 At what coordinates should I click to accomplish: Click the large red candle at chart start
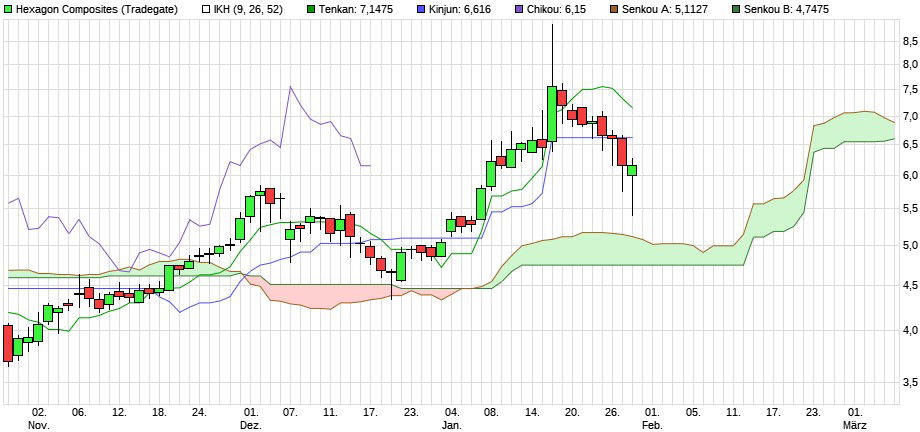tap(8, 343)
